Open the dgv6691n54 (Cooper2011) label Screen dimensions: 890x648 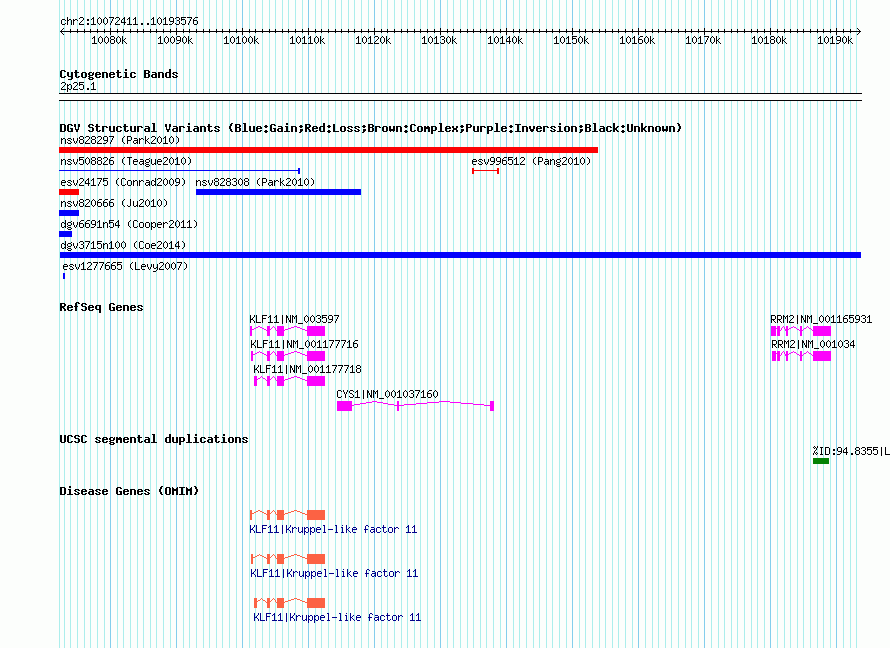(129, 224)
